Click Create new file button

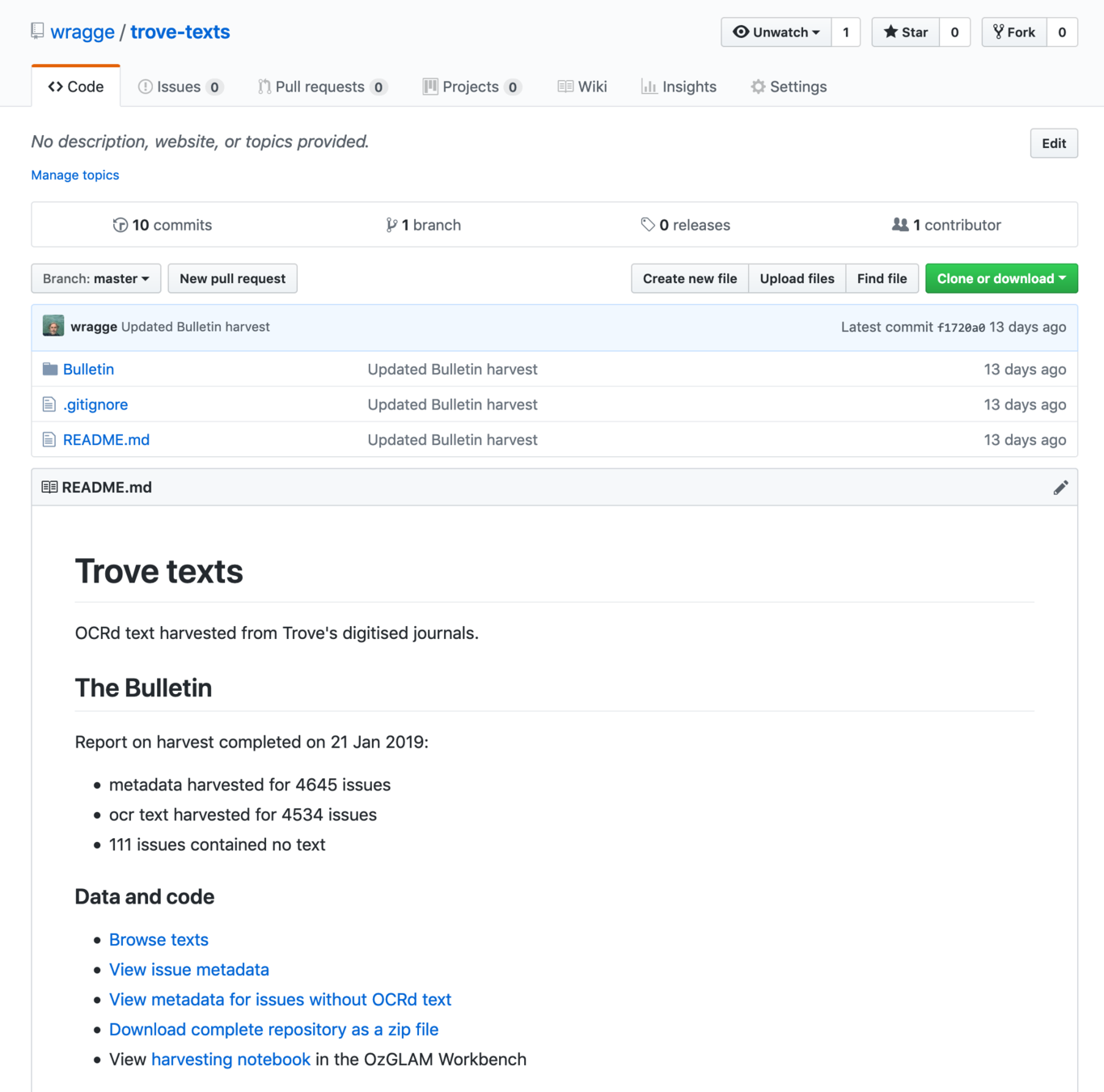point(690,278)
